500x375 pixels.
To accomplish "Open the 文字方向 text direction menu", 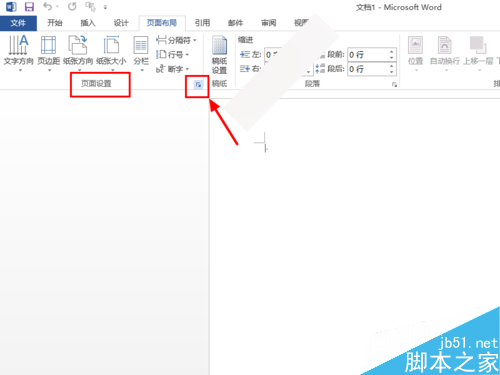I will 19,53.
